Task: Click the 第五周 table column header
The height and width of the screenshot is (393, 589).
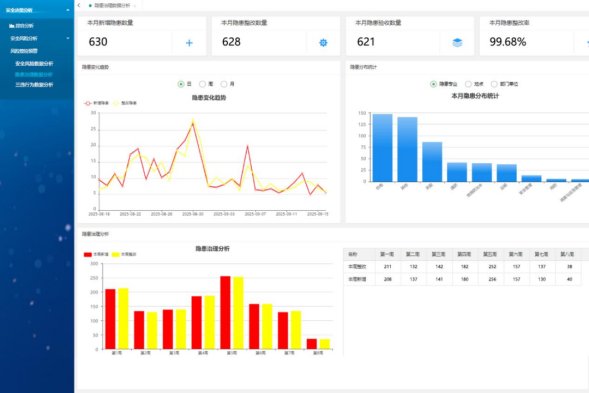Action: [490, 254]
